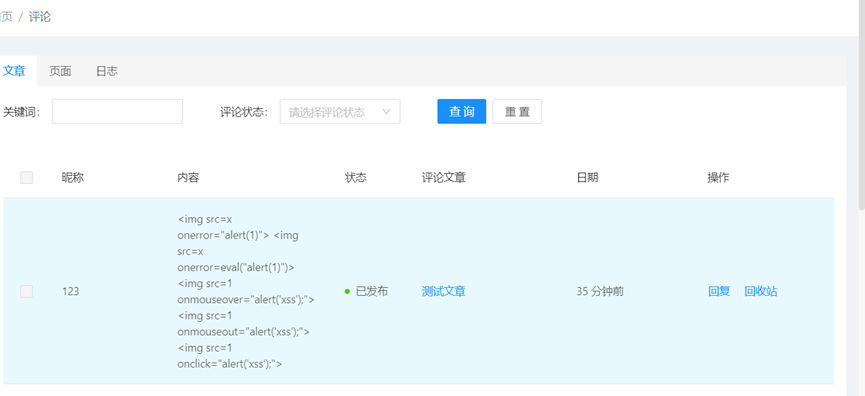The width and height of the screenshot is (865, 396).
Task: Click the 日期 column header
Action: pos(588,178)
